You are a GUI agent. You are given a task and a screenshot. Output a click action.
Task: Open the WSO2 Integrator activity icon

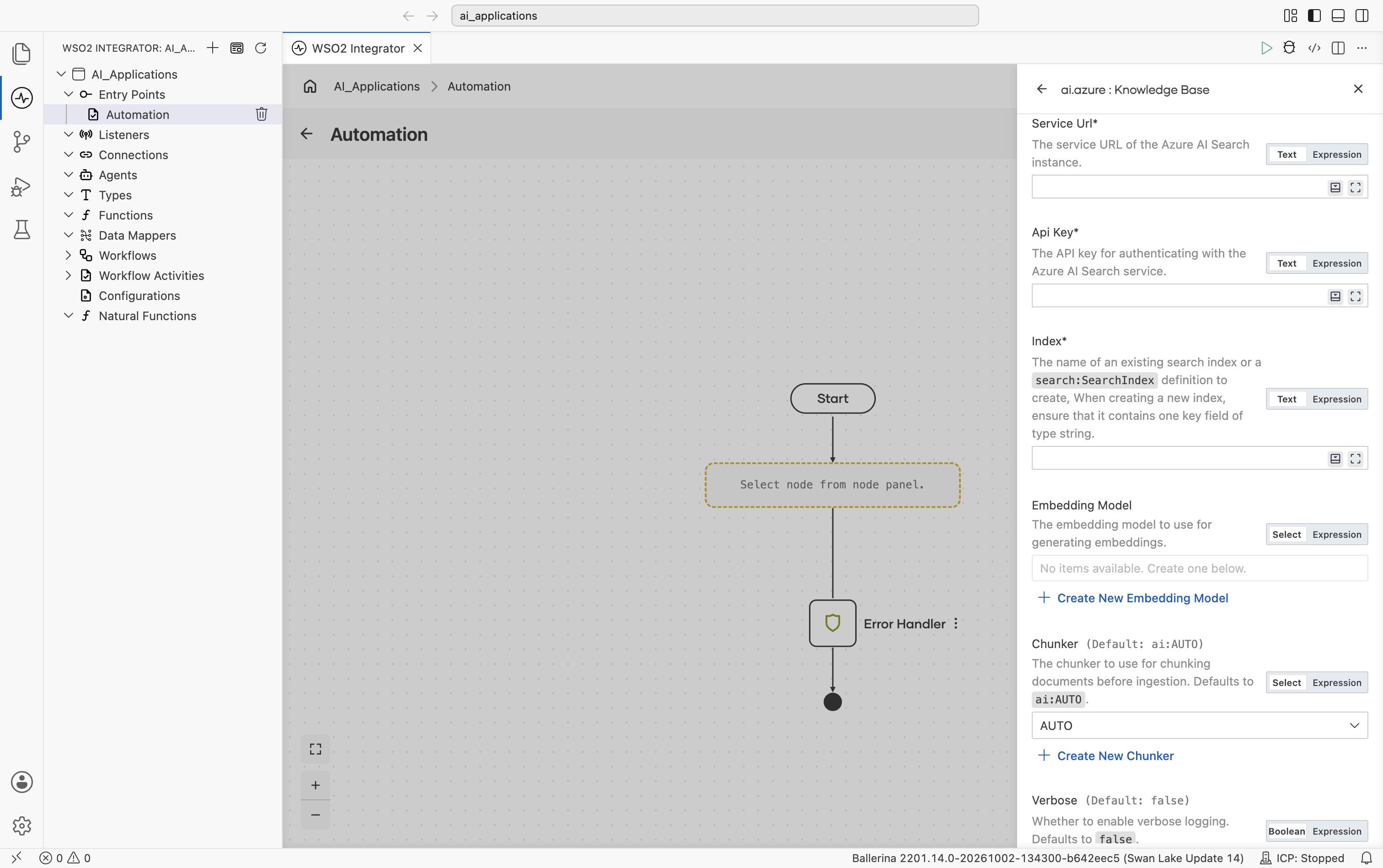pyautogui.click(x=21, y=97)
